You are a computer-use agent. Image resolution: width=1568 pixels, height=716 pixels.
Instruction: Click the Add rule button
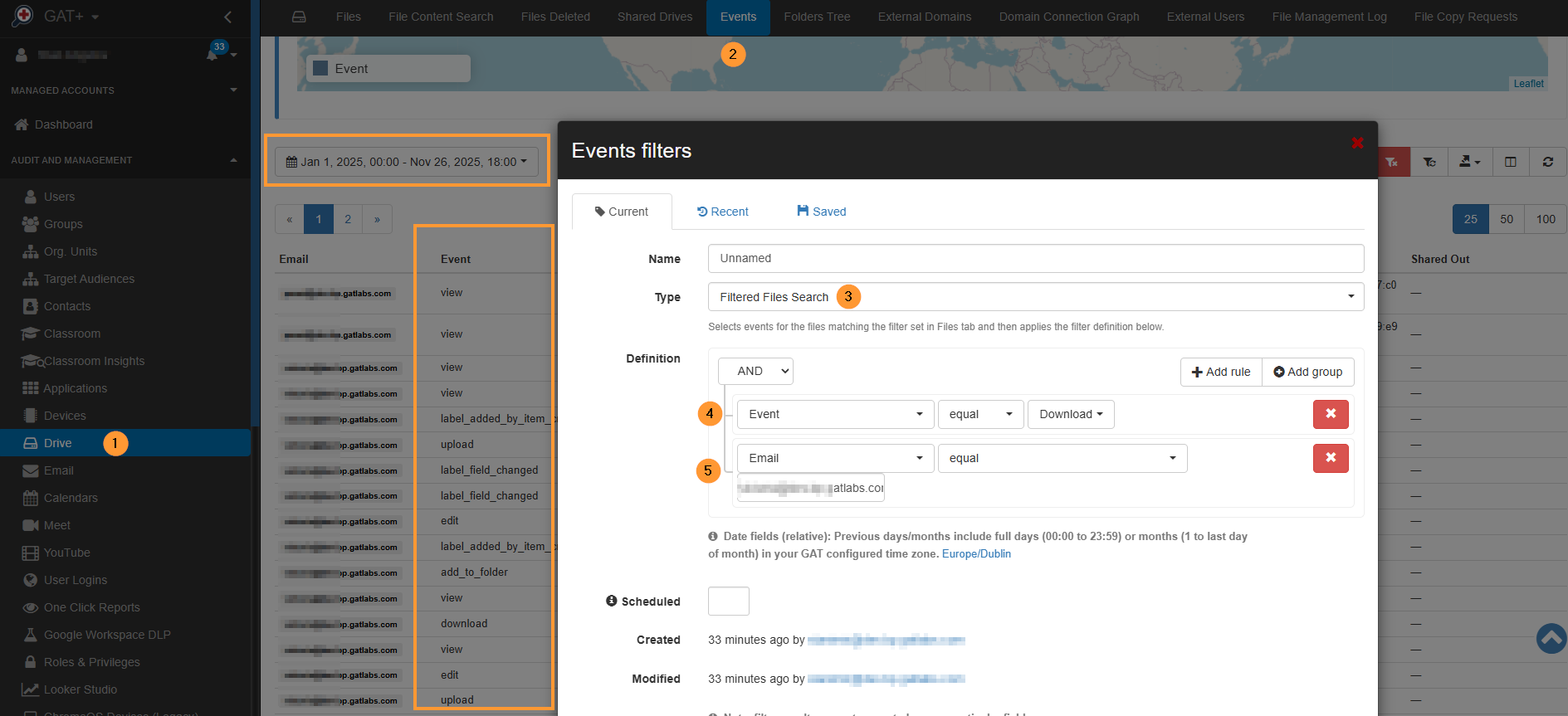pyautogui.click(x=1221, y=372)
